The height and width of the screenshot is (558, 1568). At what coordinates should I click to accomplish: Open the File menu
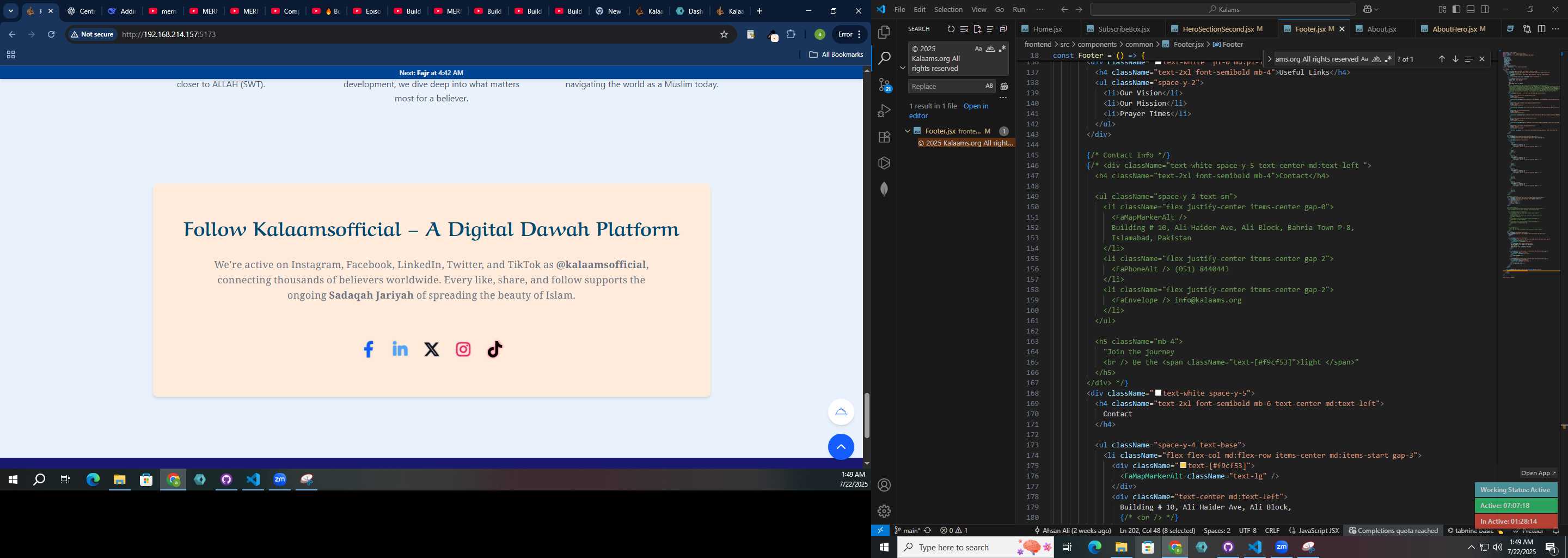[899, 9]
